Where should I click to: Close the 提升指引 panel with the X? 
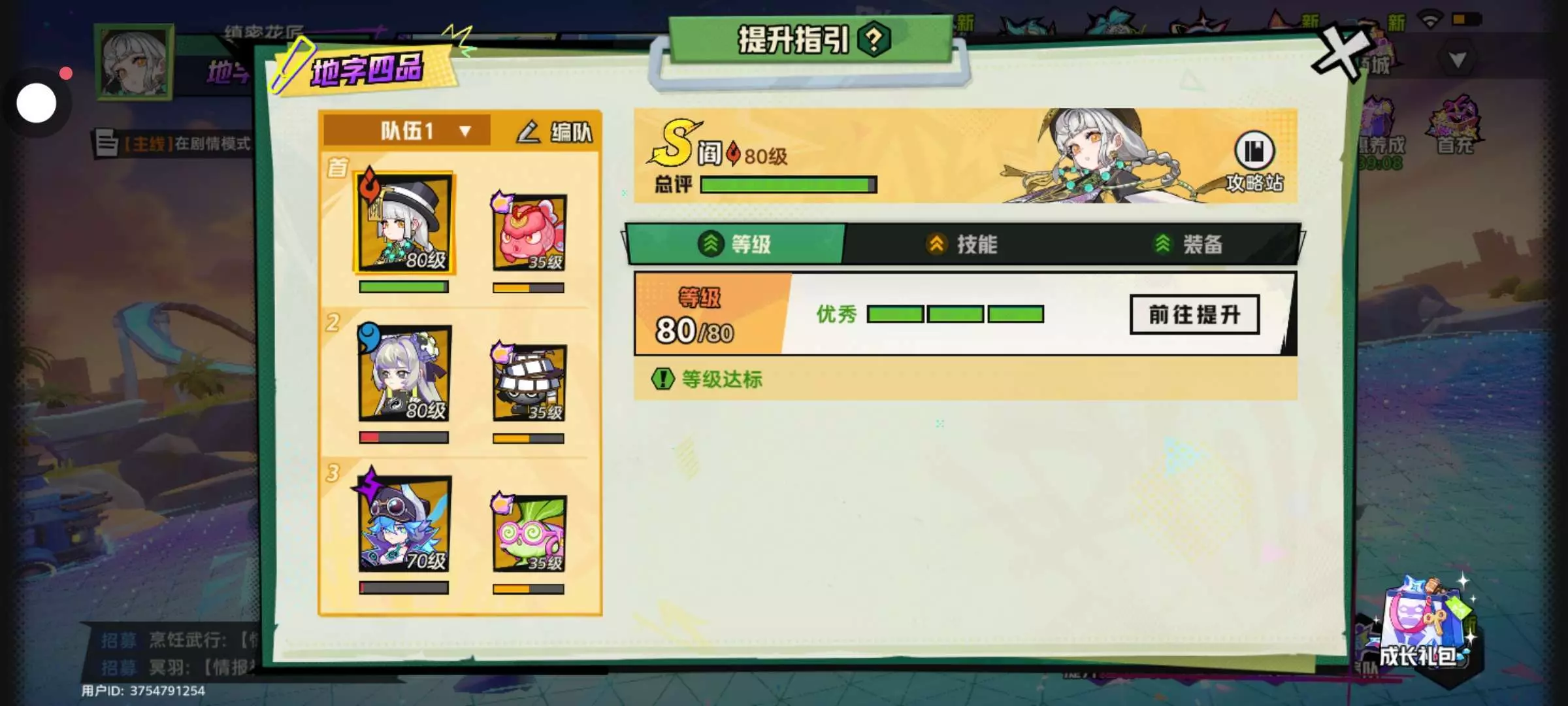(x=1342, y=54)
